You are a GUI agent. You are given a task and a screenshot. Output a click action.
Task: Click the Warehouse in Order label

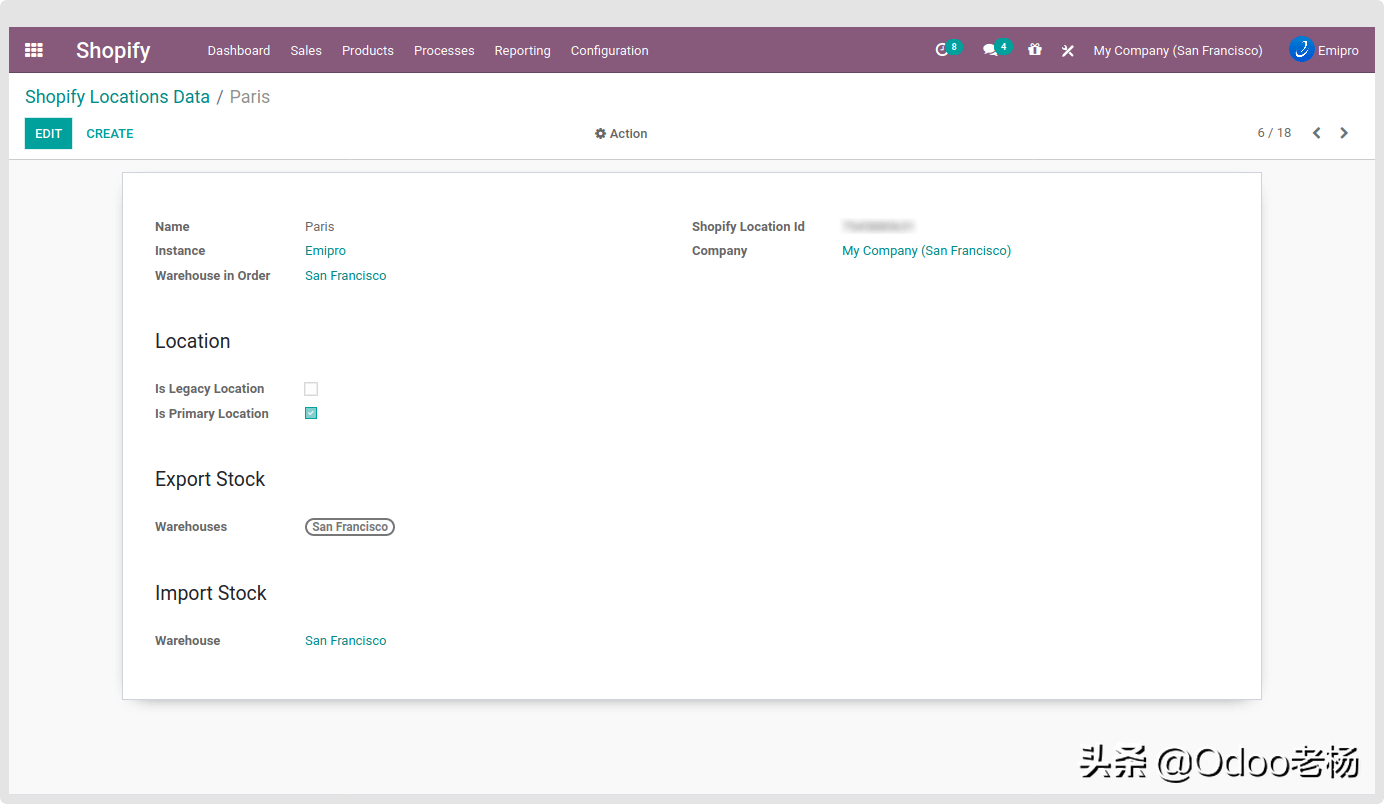click(x=213, y=276)
